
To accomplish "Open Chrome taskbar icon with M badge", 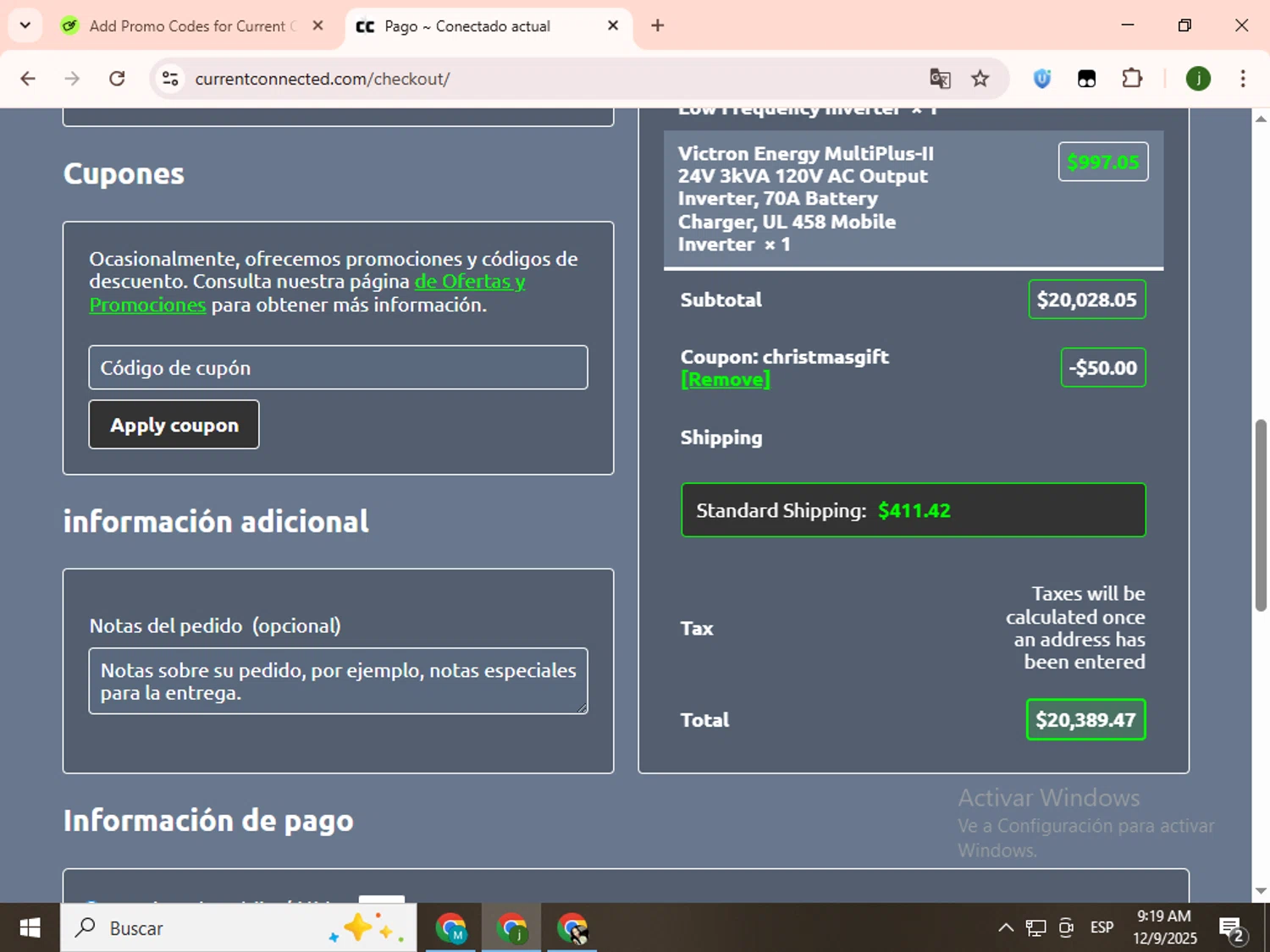I will pyautogui.click(x=451, y=928).
